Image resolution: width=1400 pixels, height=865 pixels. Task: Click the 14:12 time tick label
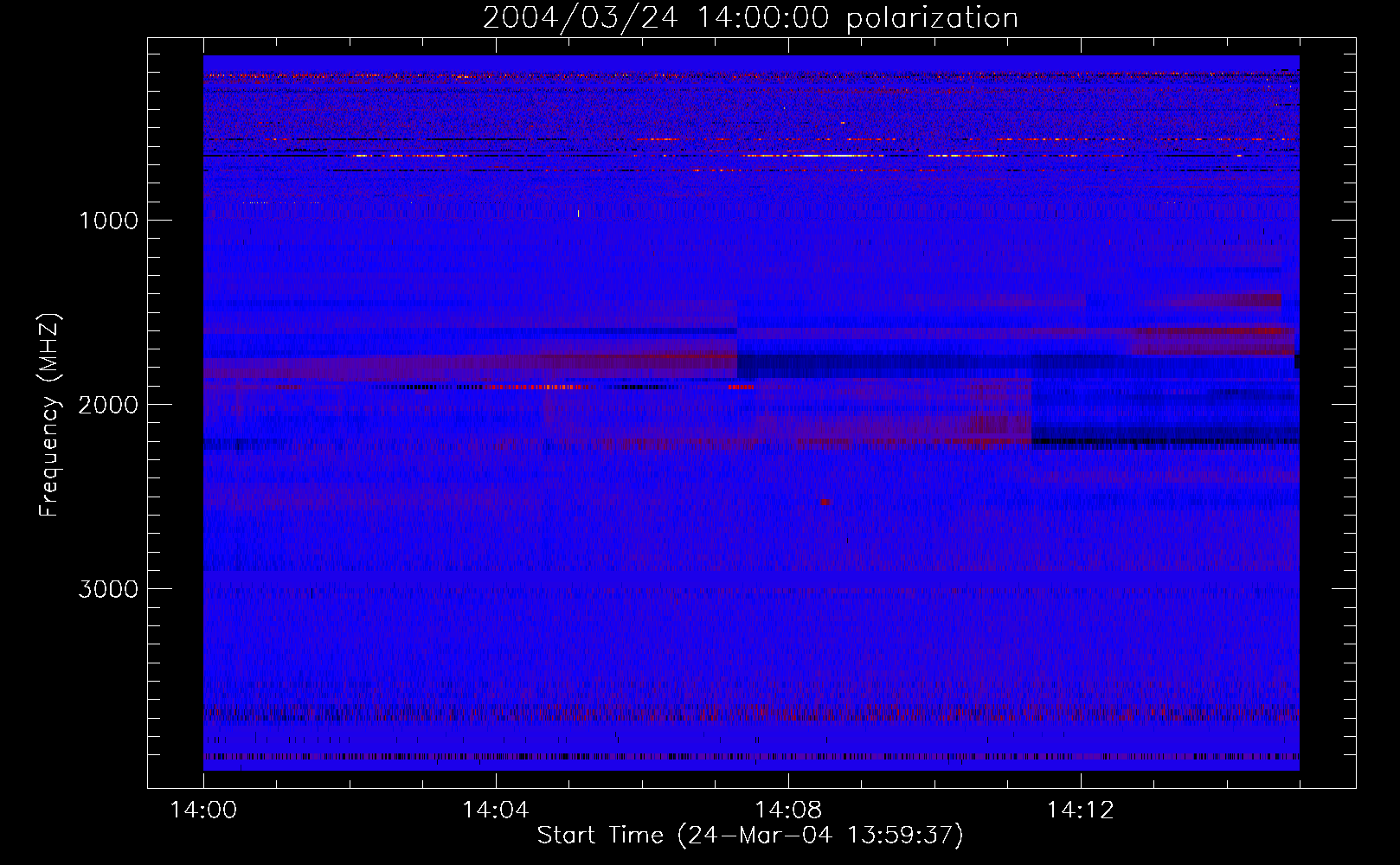click(x=1081, y=811)
